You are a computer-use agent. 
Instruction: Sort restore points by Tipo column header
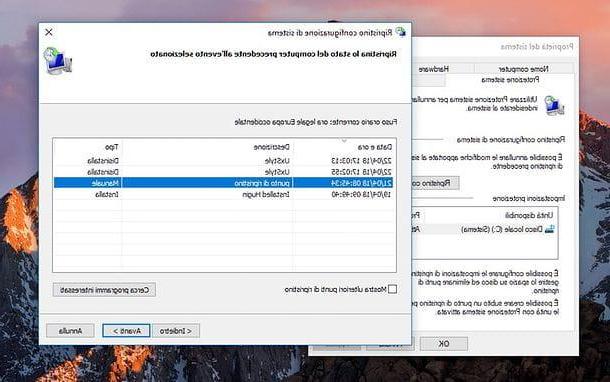pyautogui.click(x=88, y=147)
